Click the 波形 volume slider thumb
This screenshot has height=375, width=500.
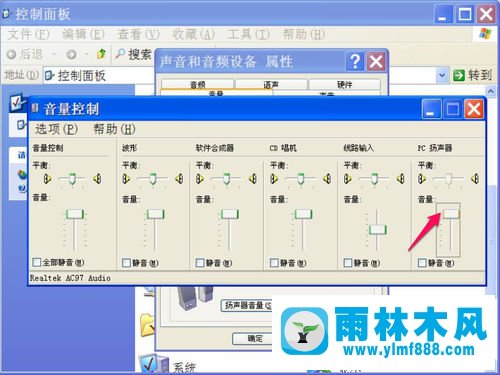[155, 214]
